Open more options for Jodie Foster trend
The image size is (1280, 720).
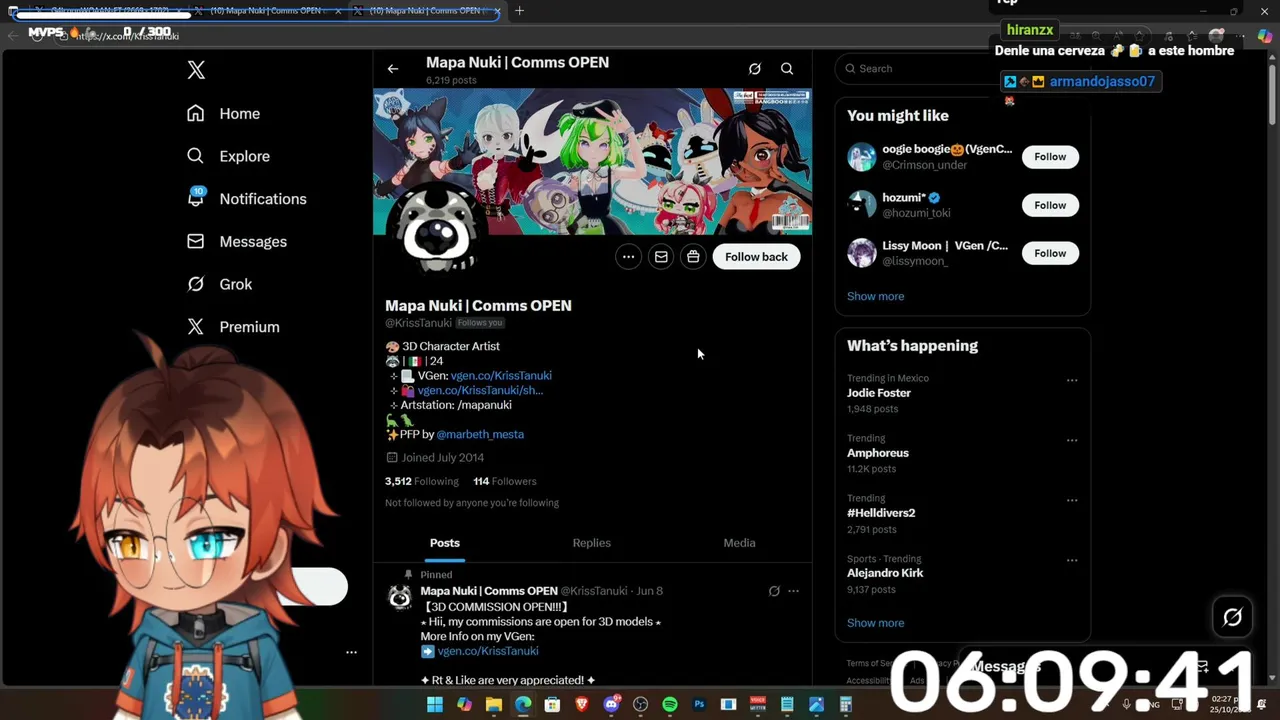1072,380
